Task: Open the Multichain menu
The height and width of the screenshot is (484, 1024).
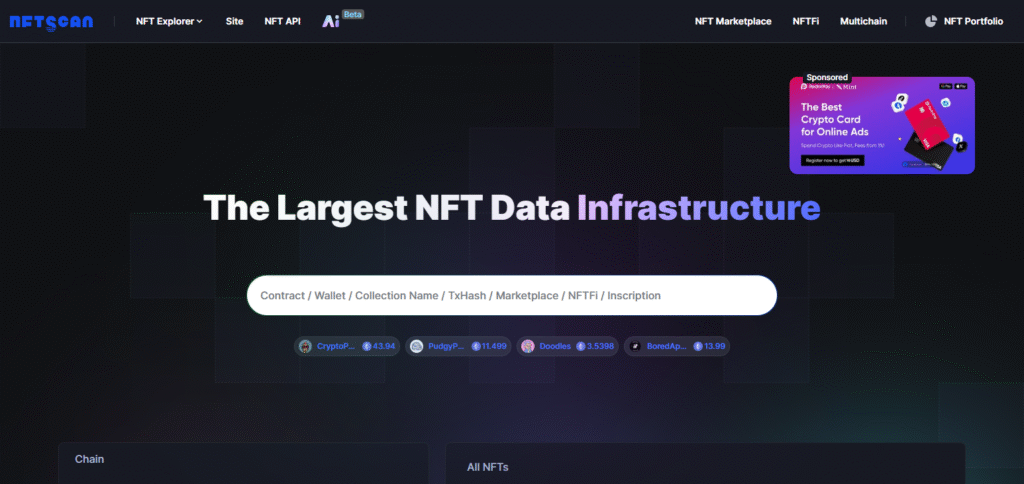Action: click(x=863, y=22)
